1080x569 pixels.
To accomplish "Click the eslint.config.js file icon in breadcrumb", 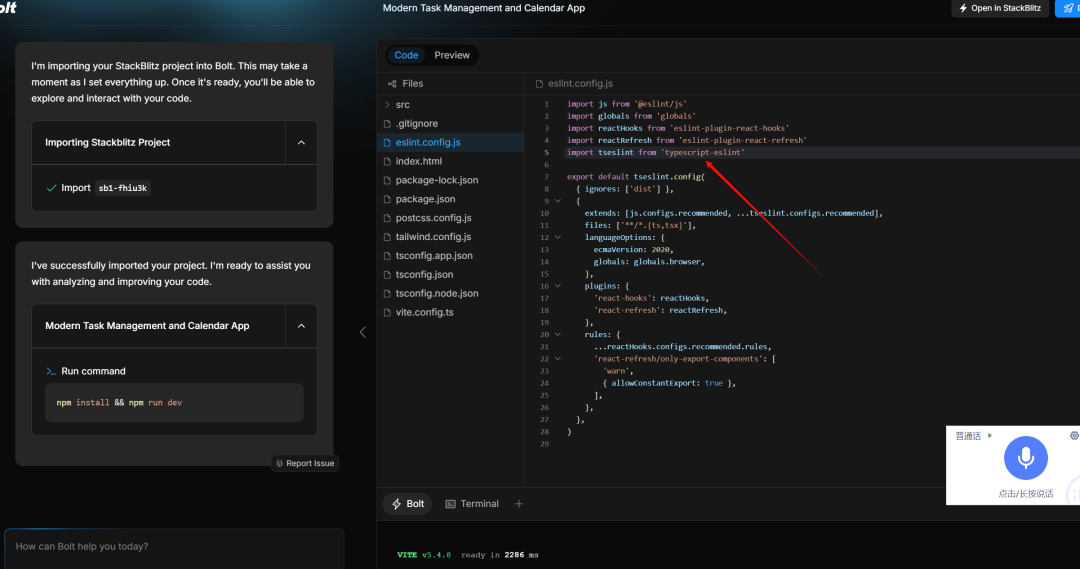I will tap(539, 83).
